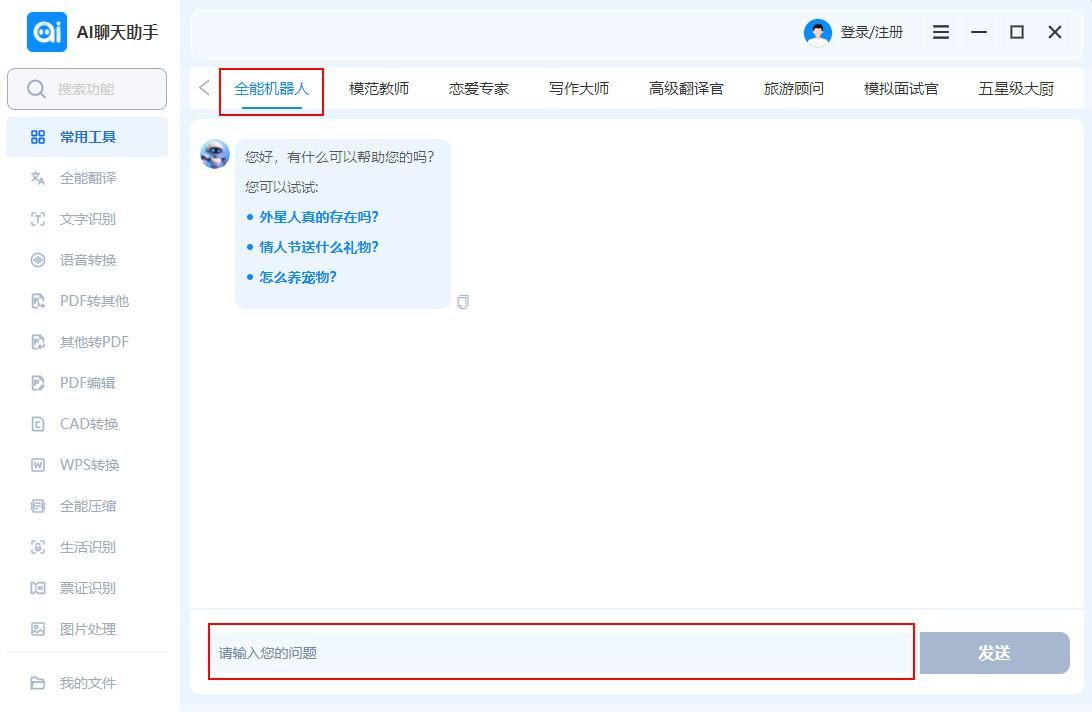Click the 生活识别 scan icon
This screenshot has height=712, width=1092.
coord(38,548)
